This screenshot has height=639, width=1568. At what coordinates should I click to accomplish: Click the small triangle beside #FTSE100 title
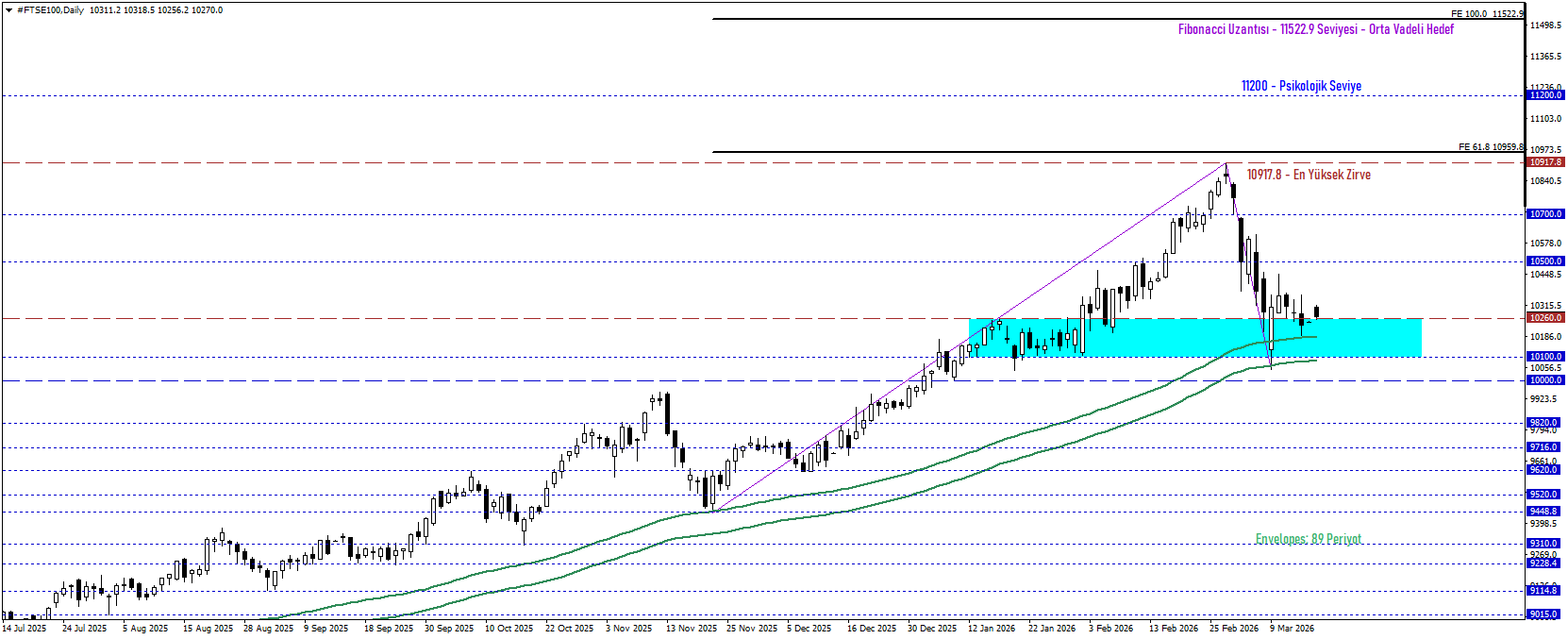9,10
